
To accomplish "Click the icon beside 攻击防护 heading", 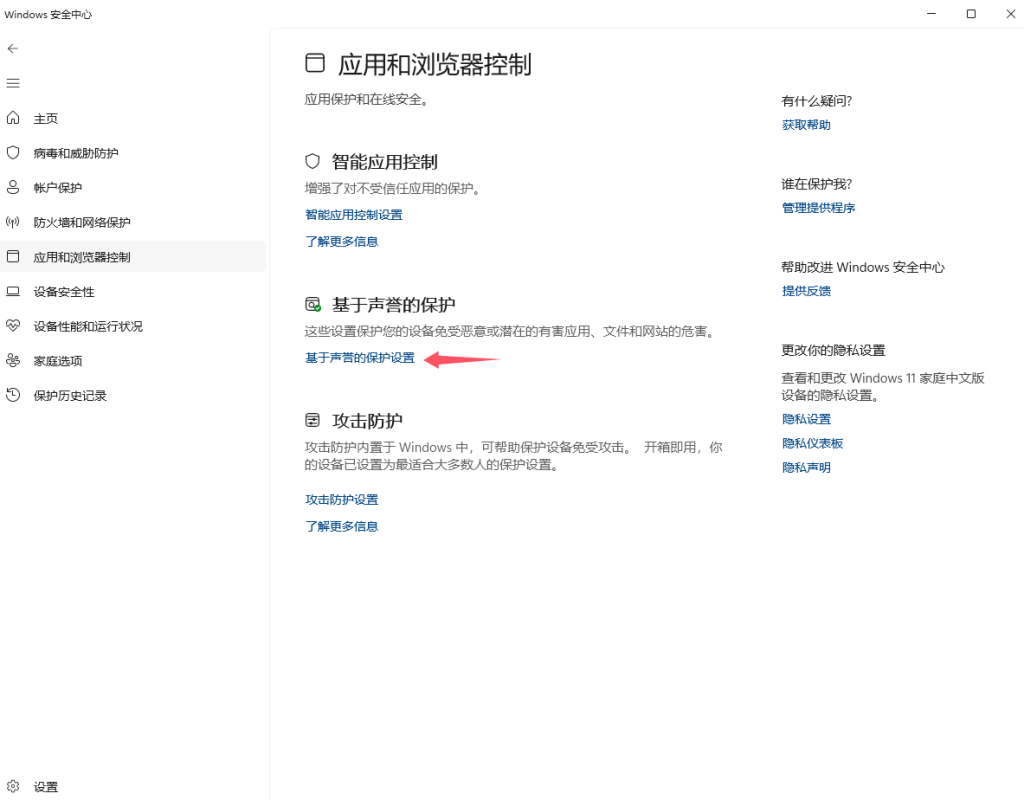I will [x=313, y=420].
